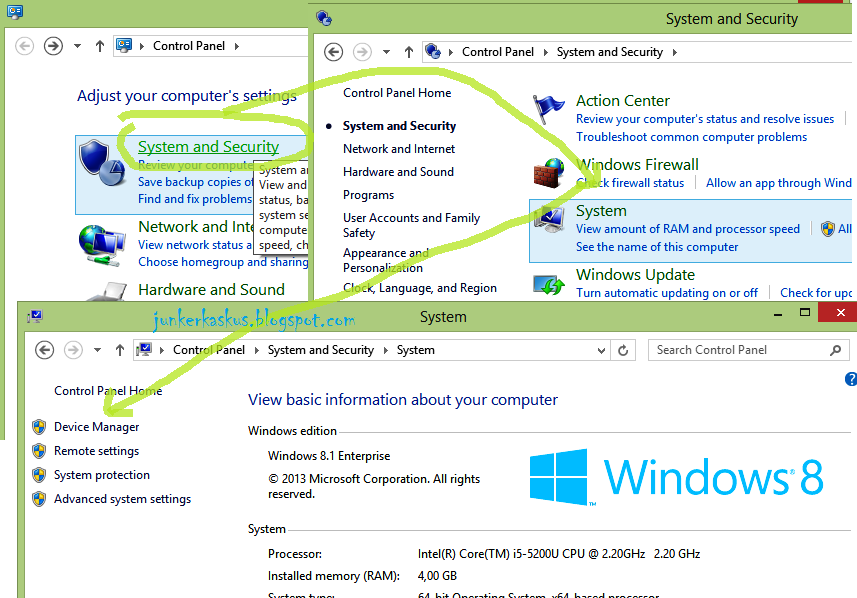The image size is (857, 598).
Task: Click refresh button in System window address bar
Action: coord(623,350)
